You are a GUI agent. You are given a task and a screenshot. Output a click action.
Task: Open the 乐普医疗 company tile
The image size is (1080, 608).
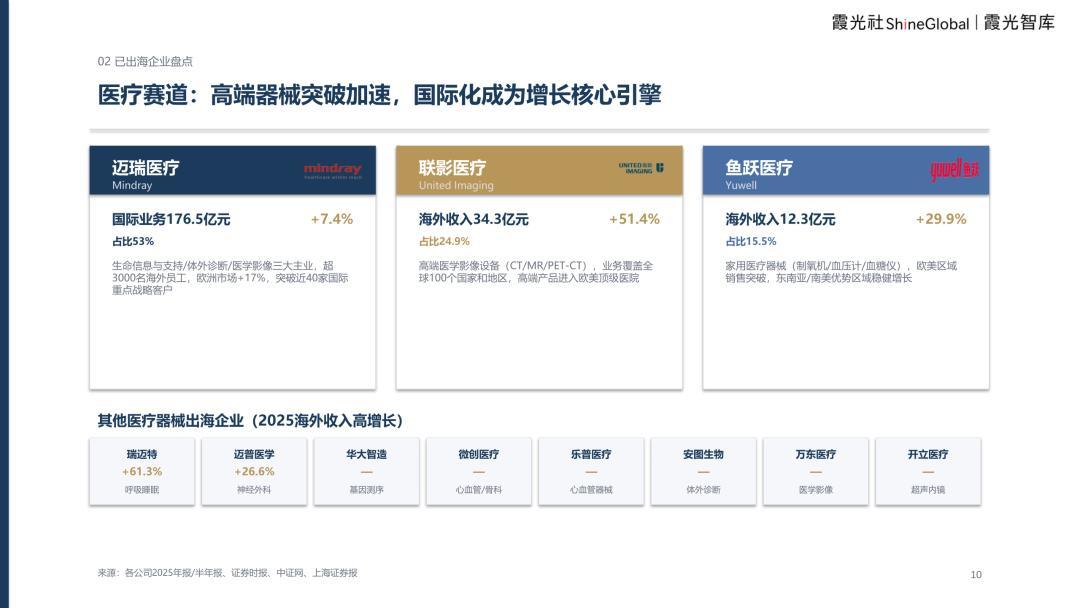[x=591, y=472]
